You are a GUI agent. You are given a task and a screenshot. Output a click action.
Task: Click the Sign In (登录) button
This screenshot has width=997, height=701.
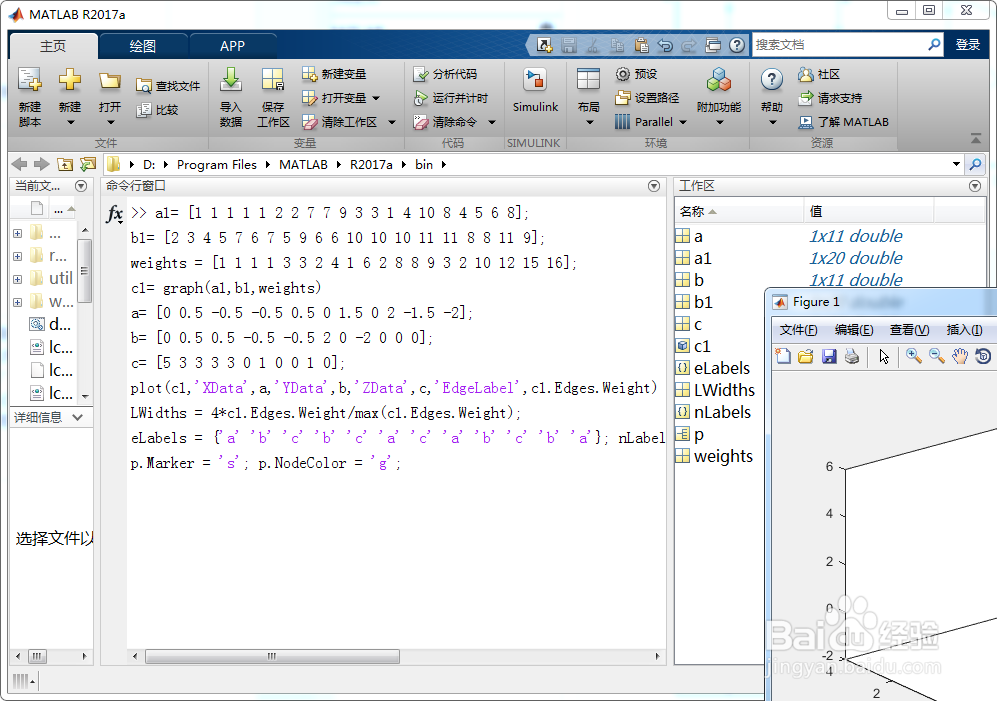tap(968, 45)
